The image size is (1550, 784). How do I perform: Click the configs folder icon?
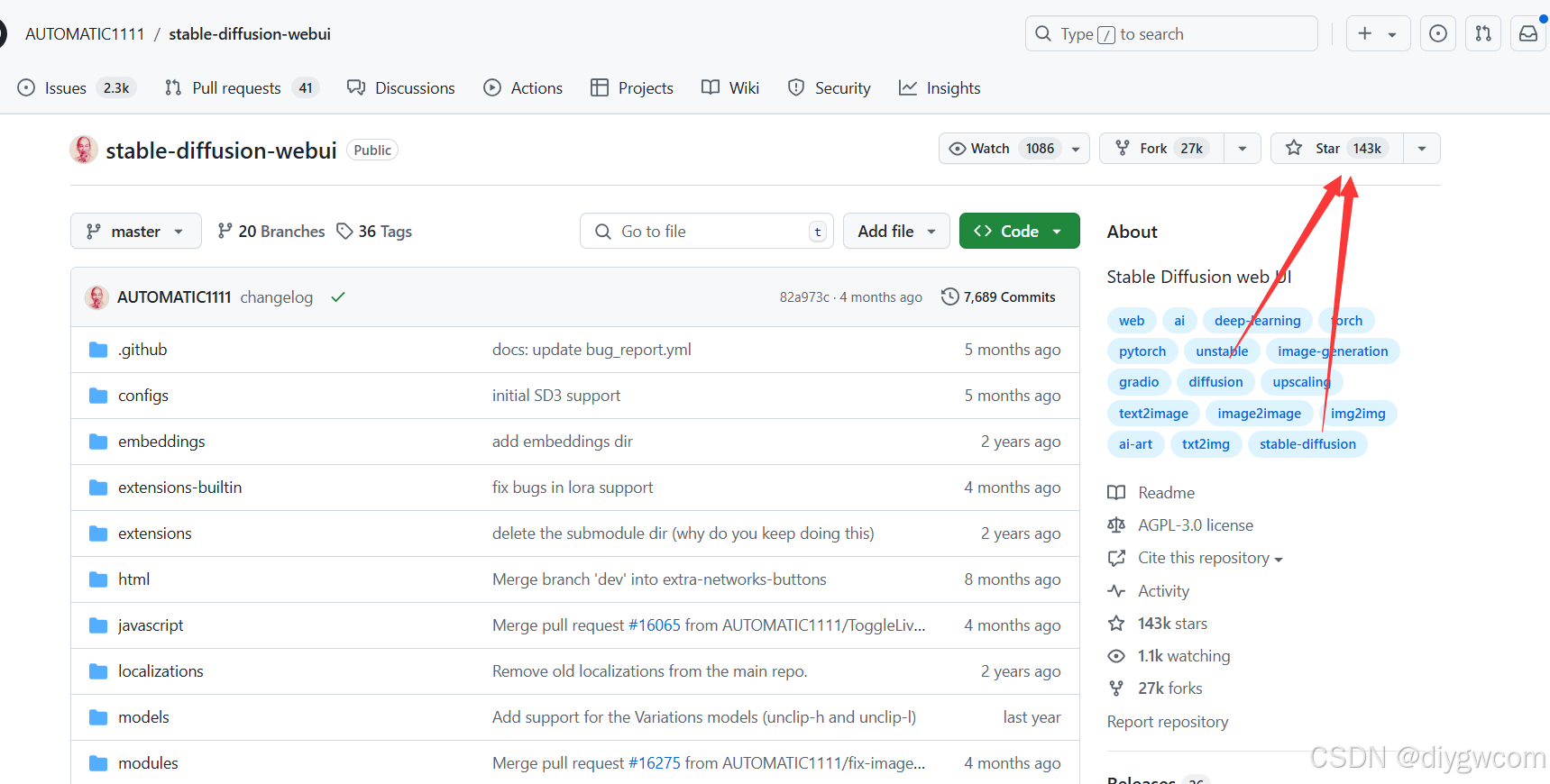pyautogui.click(x=98, y=396)
